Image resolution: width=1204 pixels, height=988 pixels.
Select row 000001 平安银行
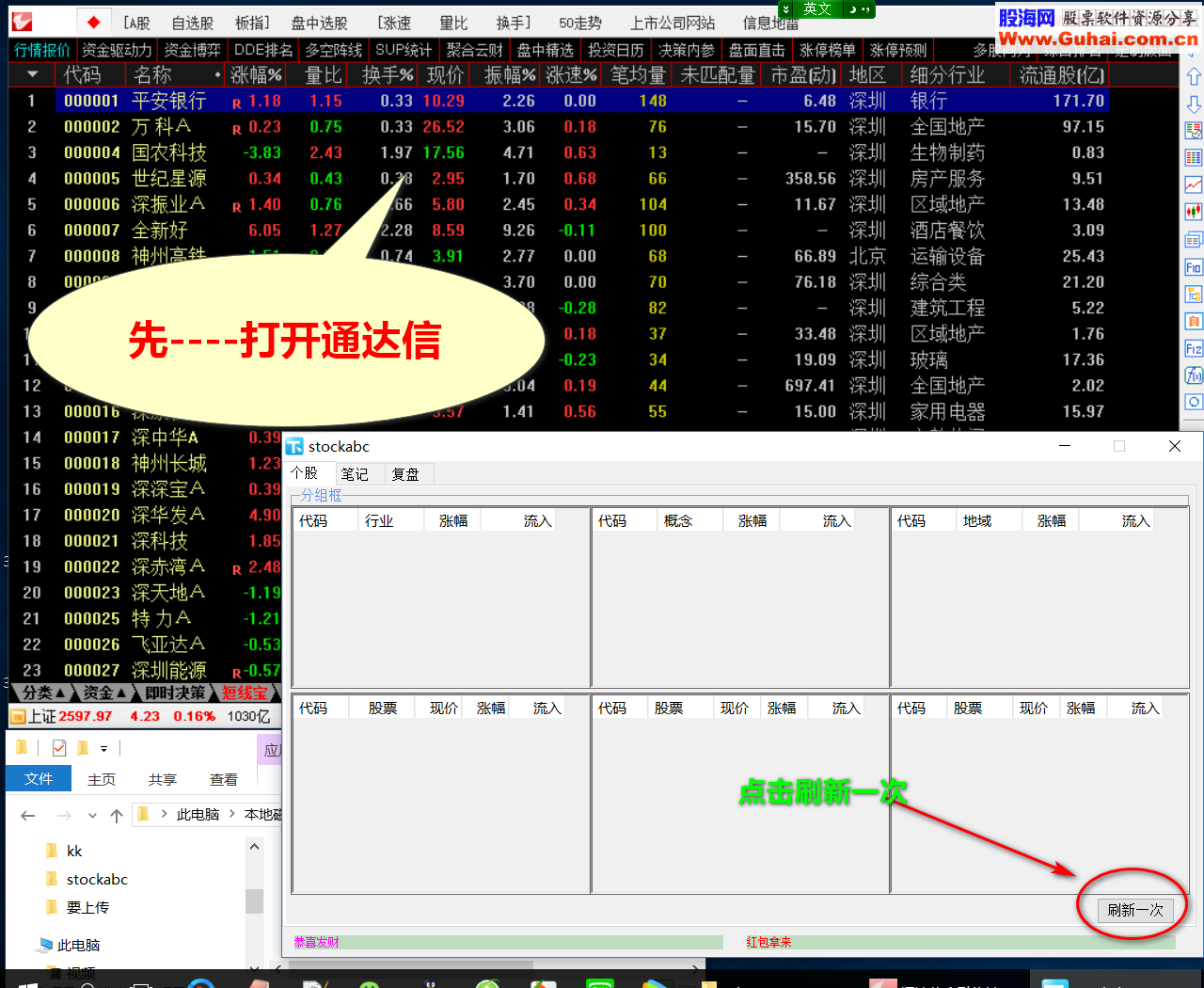[x=560, y=101]
